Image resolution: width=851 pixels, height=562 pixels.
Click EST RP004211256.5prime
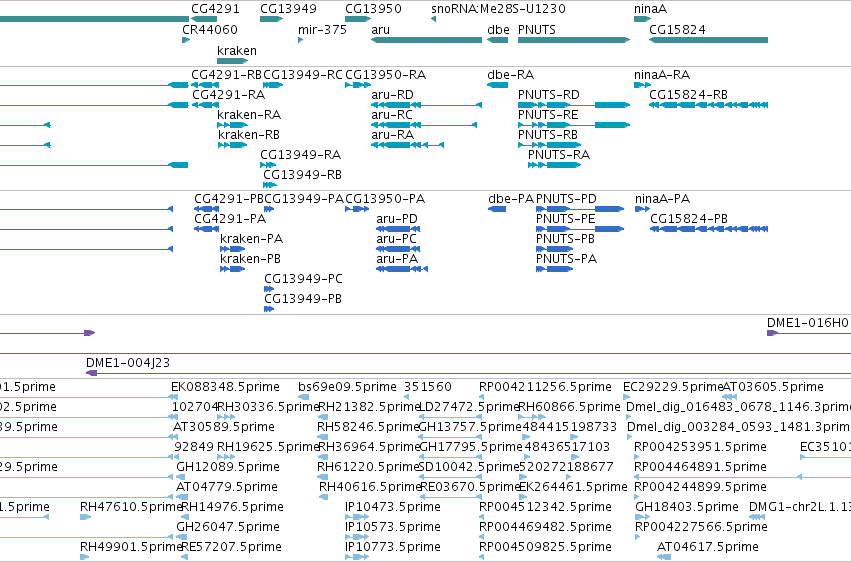click(x=545, y=387)
